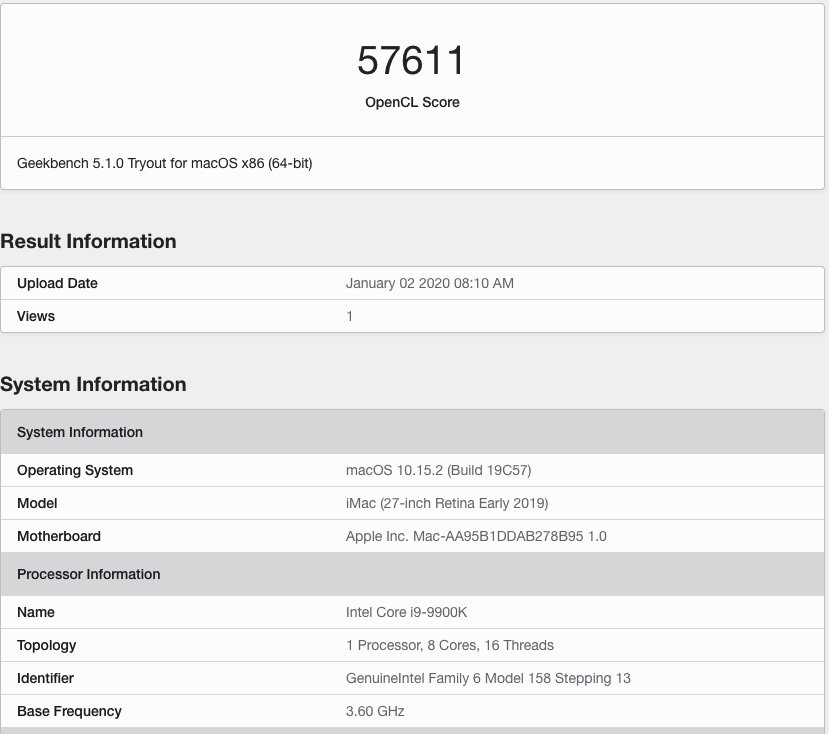Select the macOS 10.15.2 (Build 19C57) value
Image resolution: width=829 pixels, height=734 pixels.
pos(438,470)
